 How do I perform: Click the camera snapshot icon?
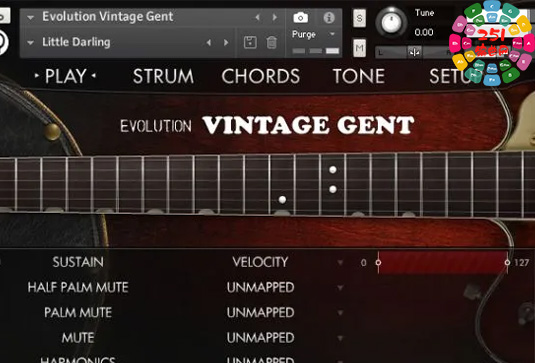pyautogui.click(x=301, y=17)
